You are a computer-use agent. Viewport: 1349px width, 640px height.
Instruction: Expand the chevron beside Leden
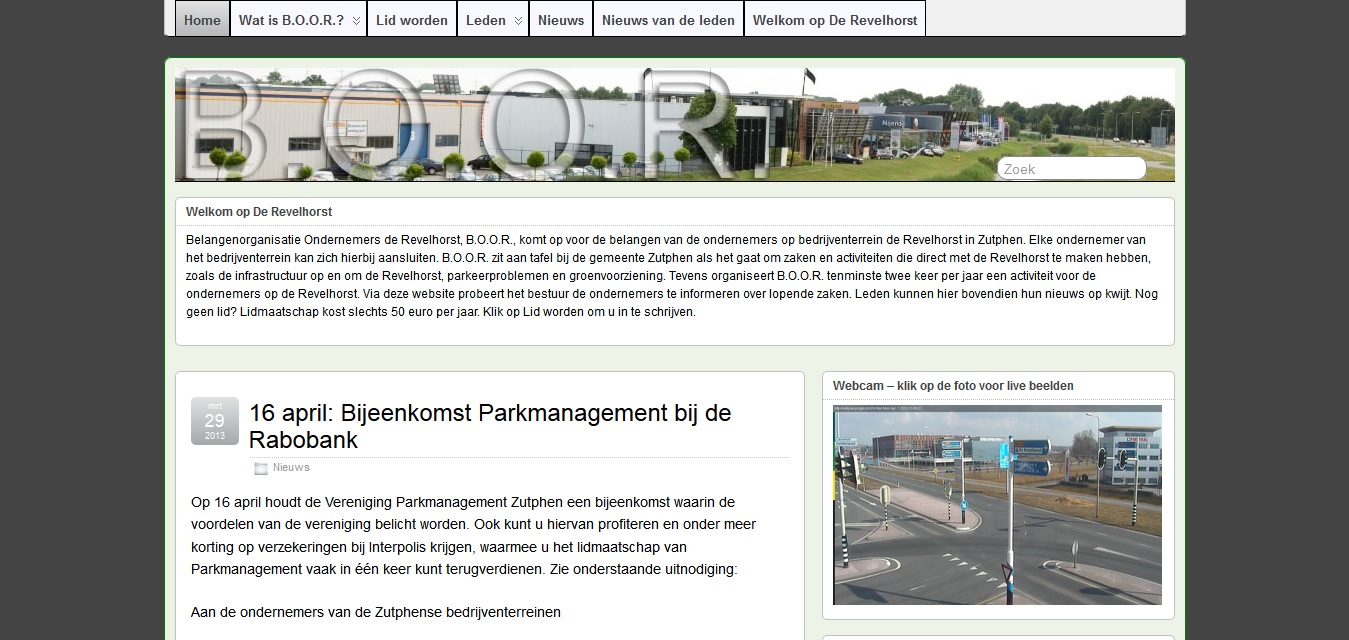(518, 21)
